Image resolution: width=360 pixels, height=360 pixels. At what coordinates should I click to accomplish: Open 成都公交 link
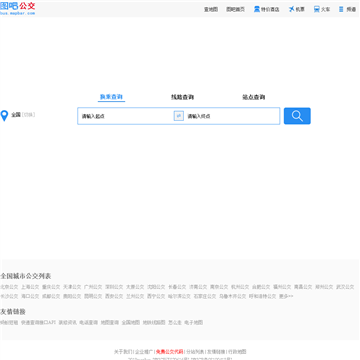[51, 296]
